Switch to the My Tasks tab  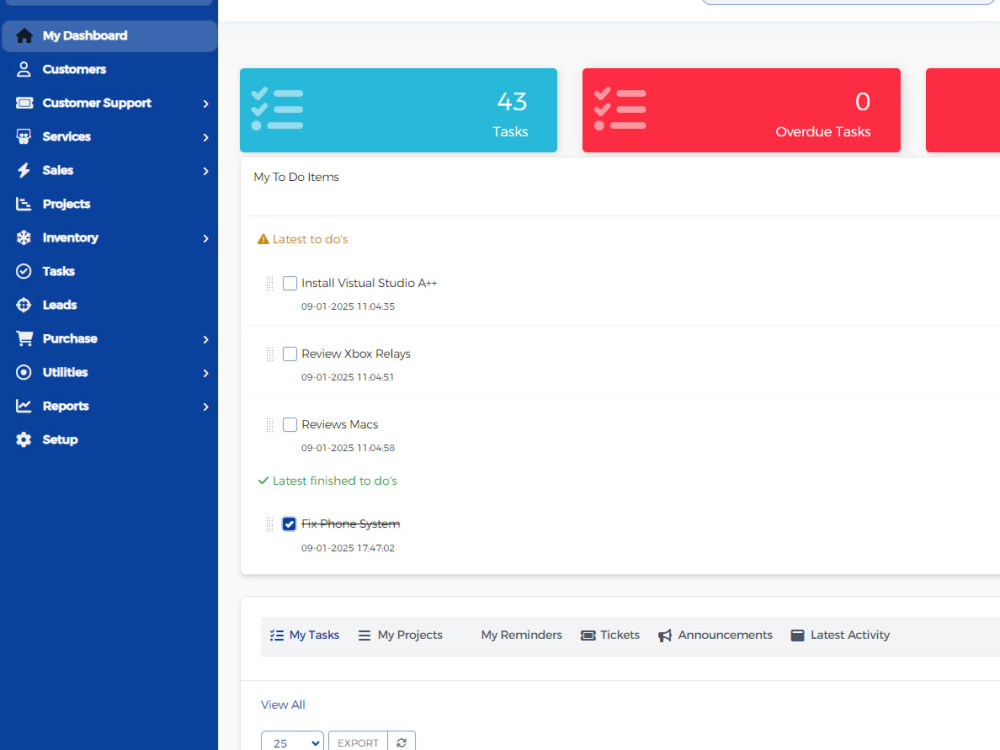[304, 635]
